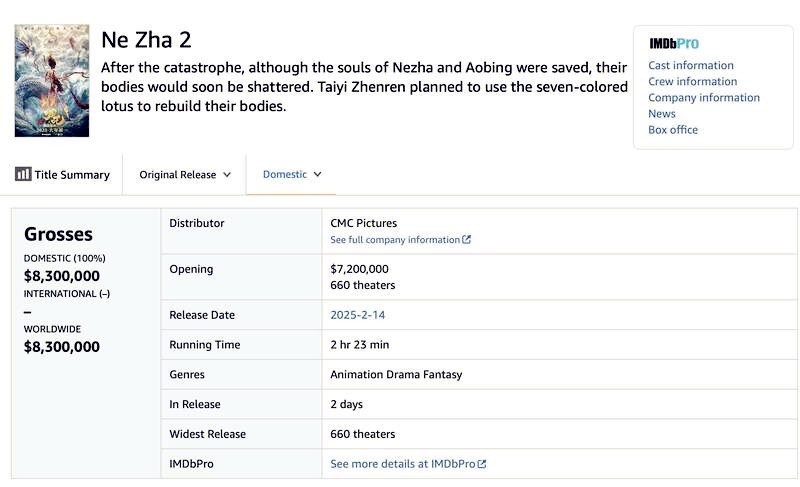Image resolution: width=800 pixels, height=487 pixels.
Task: Click the chevron arrow next to Original Release
Action: (227, 174)
